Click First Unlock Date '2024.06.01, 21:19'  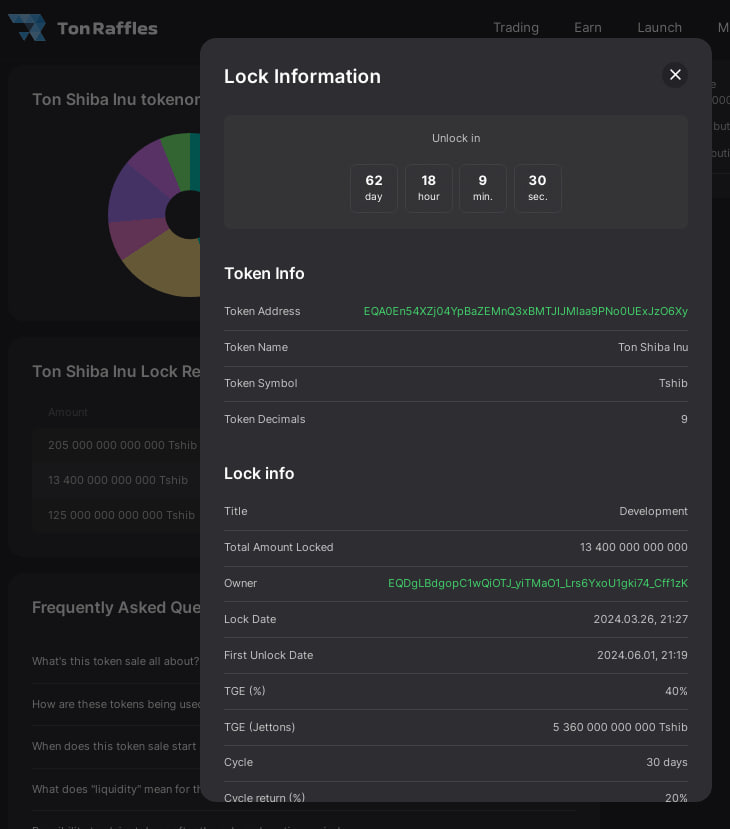642,655
